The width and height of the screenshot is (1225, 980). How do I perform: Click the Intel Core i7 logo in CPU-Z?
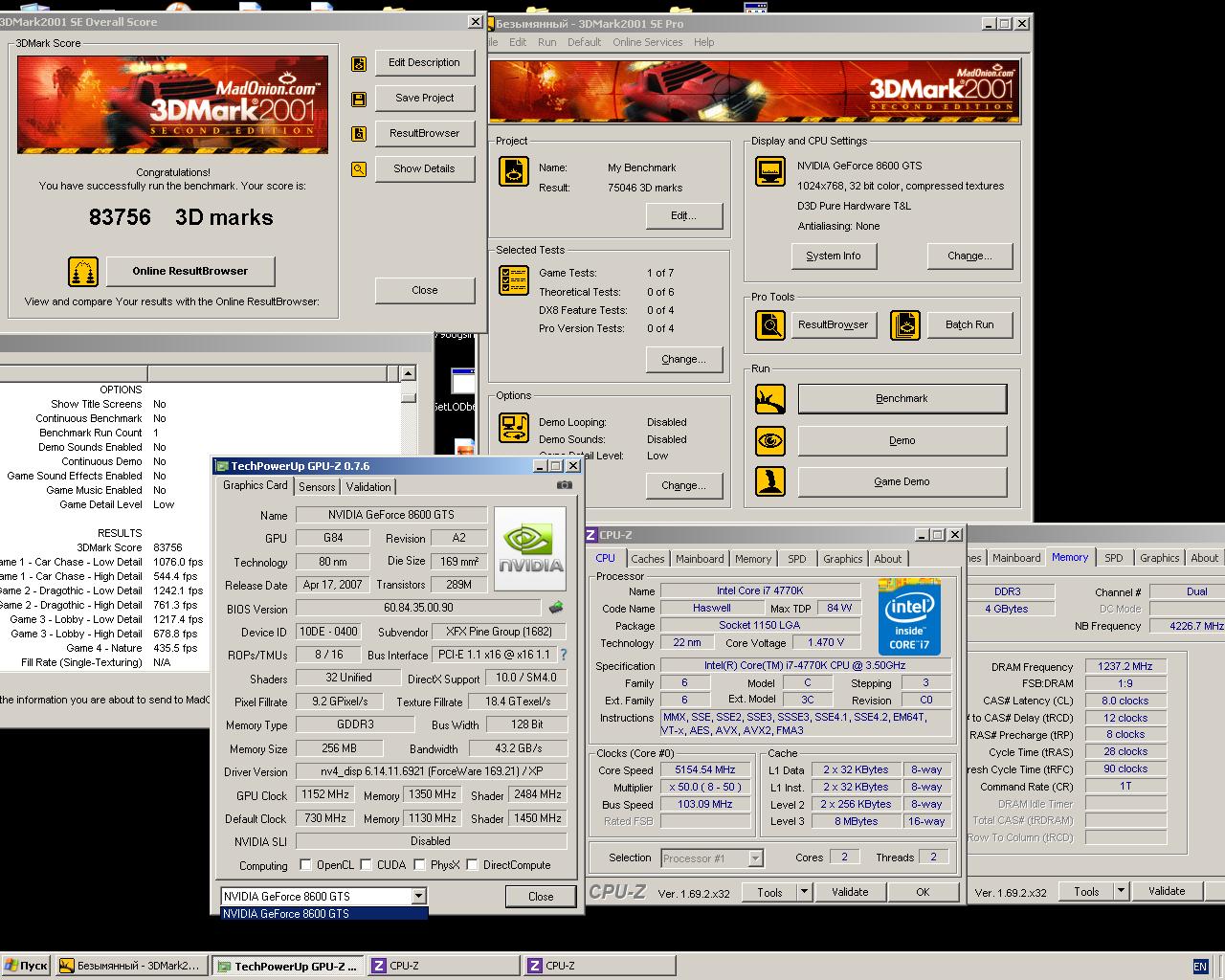(x=909, y=617)
